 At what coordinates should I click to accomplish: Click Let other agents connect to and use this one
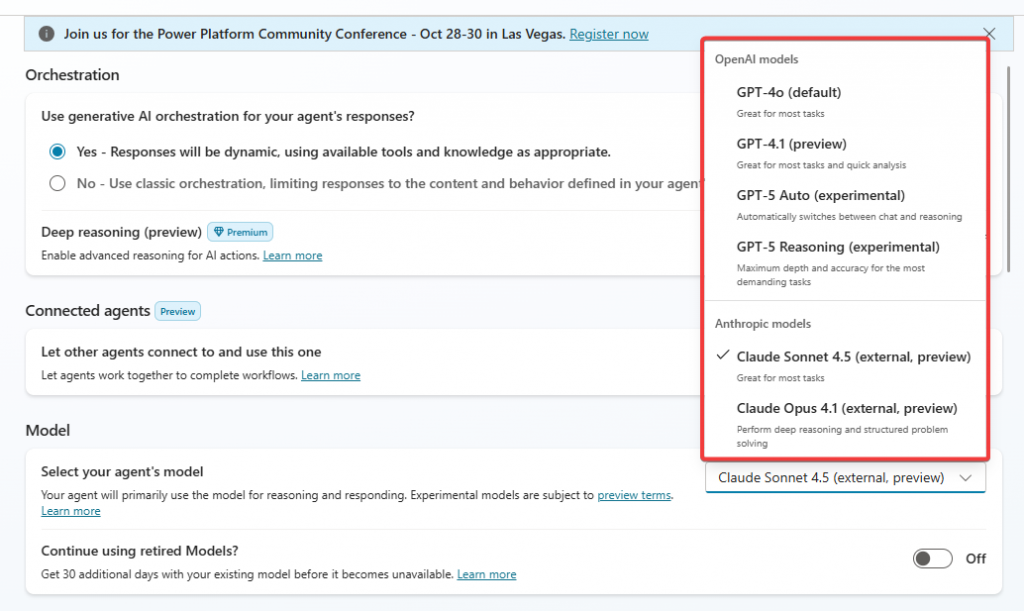pyautogui.click(x=181, y=352)
